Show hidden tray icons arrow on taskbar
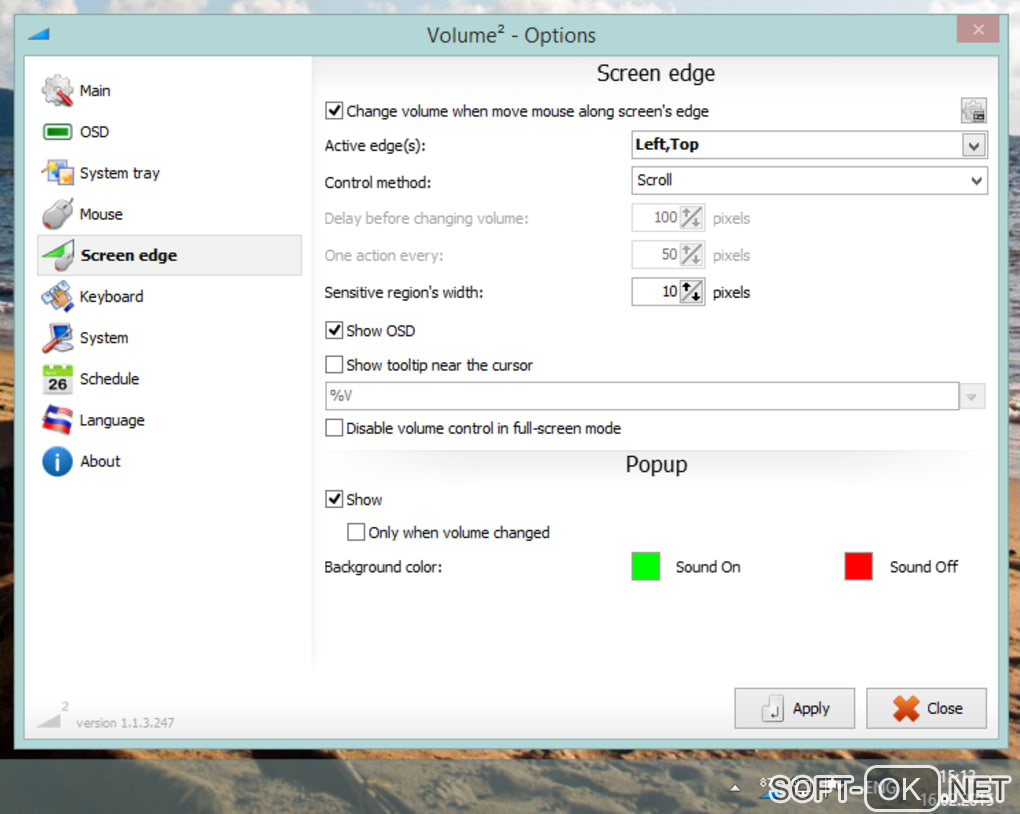1020x814 pixels. [x=735, y=788]
